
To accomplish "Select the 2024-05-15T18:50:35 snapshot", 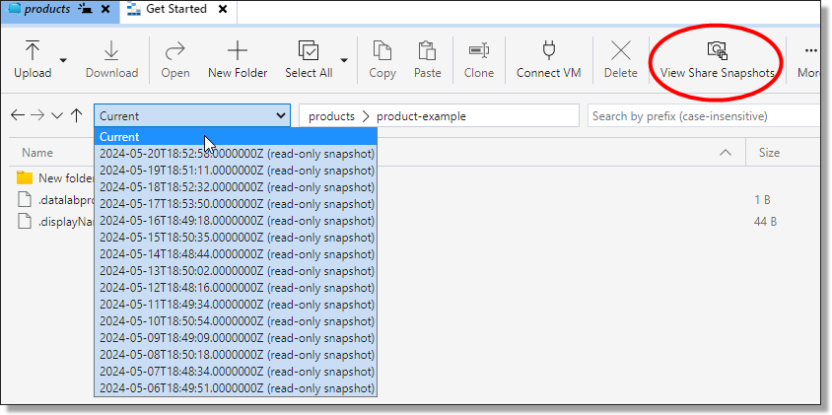I will tap(236, 237).
